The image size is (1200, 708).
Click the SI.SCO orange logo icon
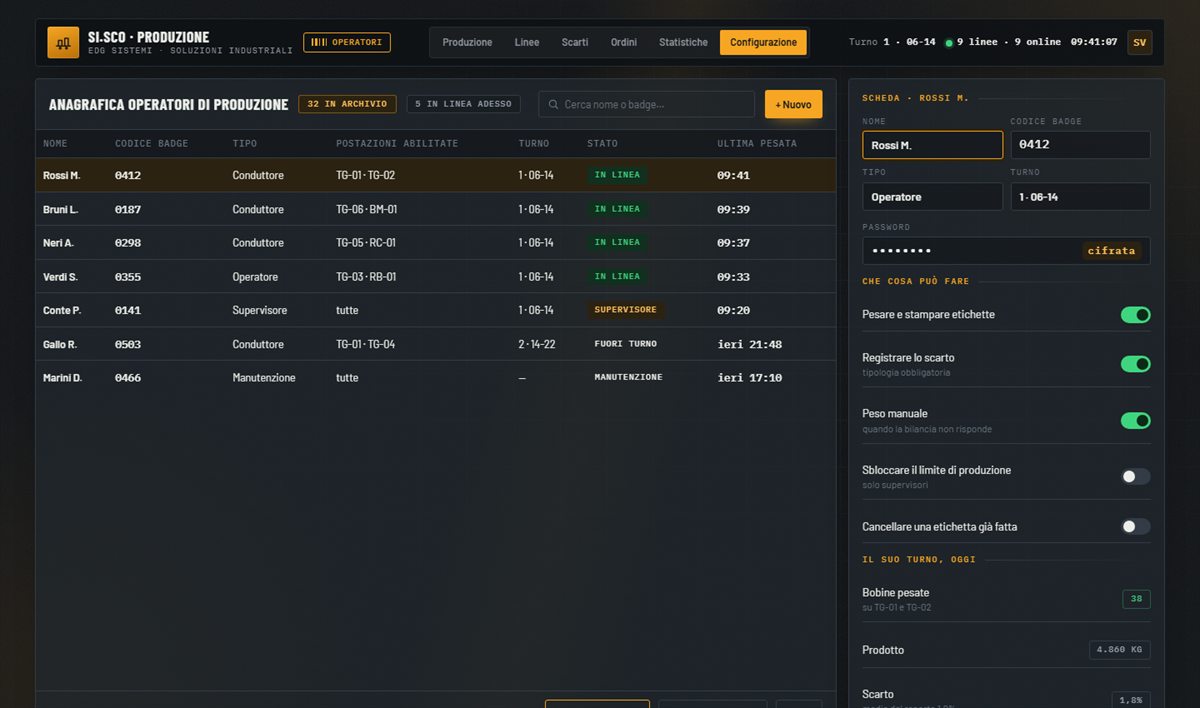63,43
